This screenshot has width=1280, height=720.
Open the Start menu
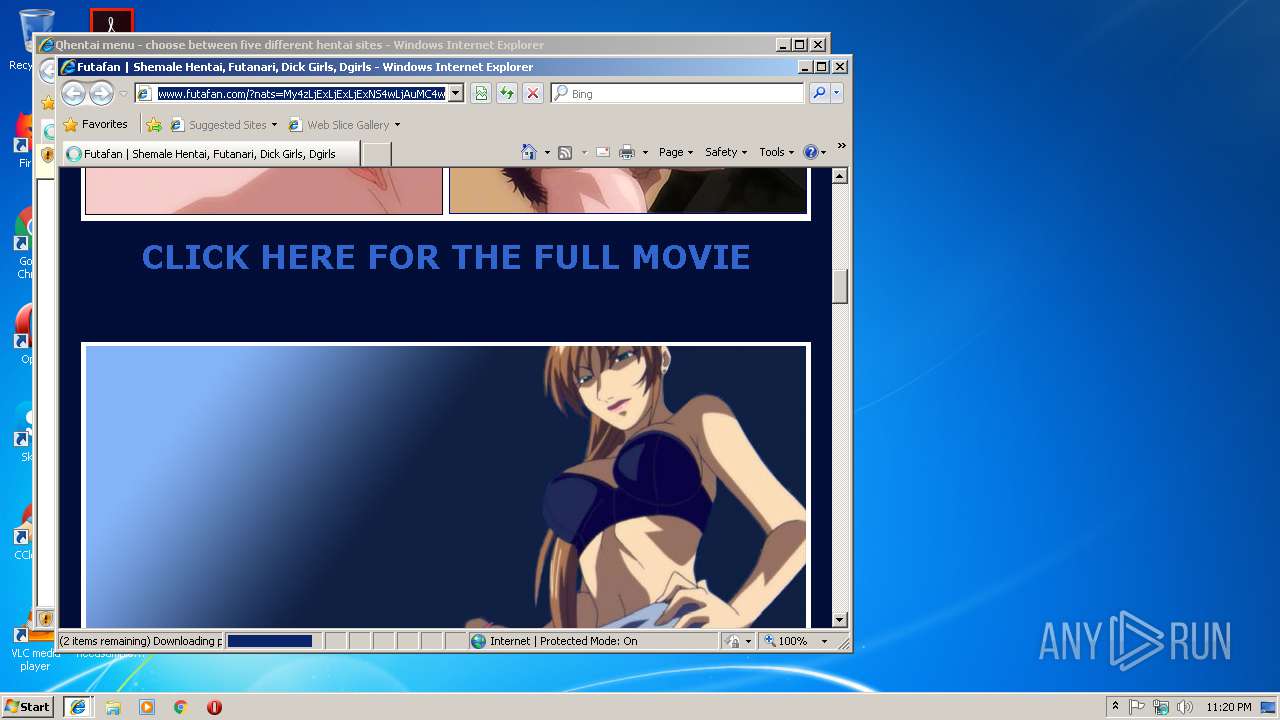[x=28, y=706]
